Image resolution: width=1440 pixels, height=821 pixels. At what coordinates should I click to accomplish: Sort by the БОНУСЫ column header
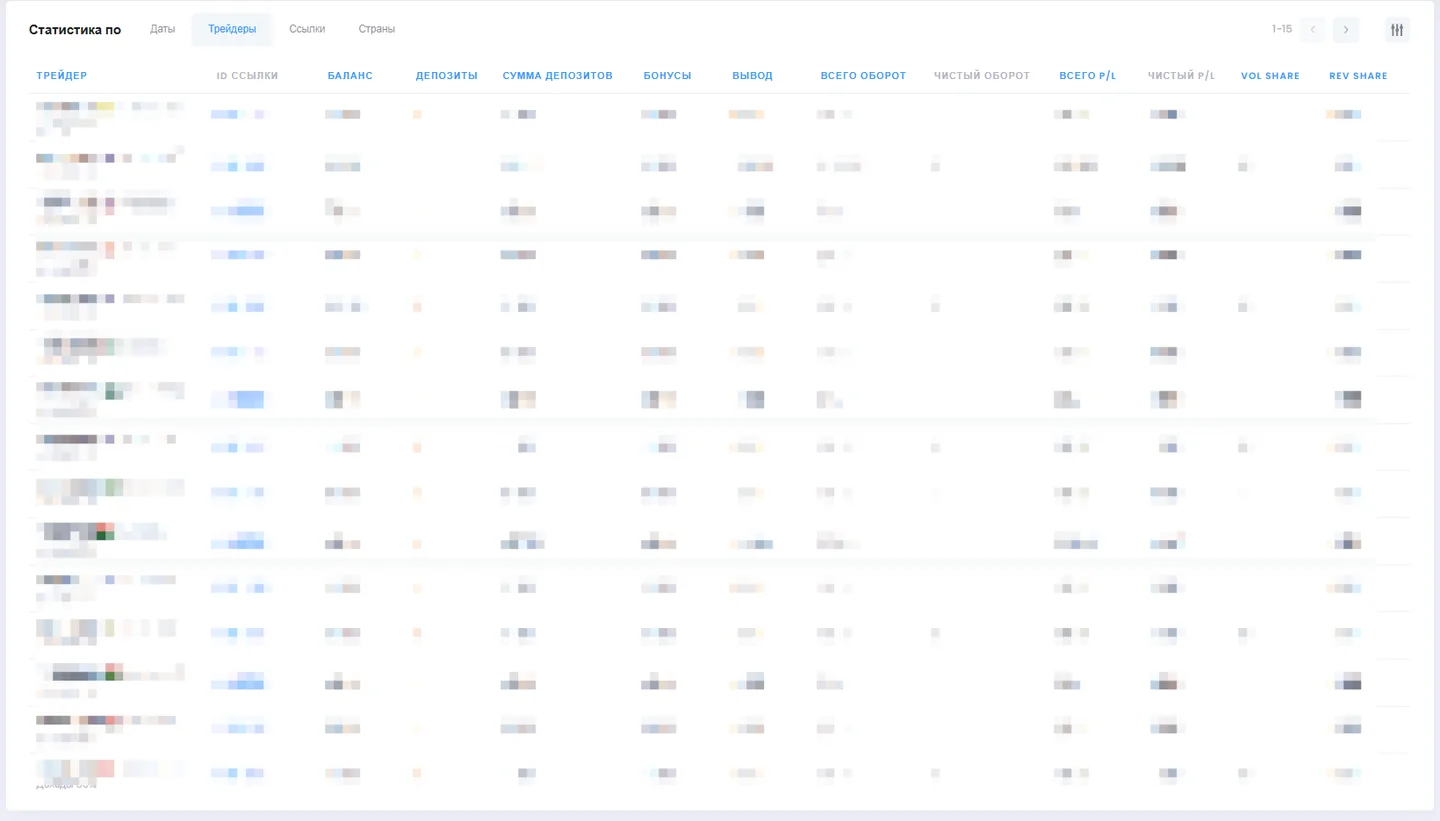point(668,76)
